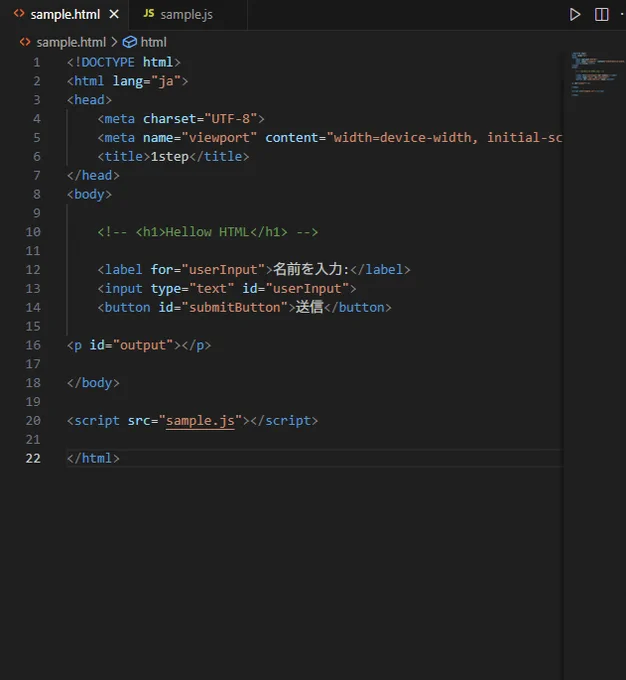This screenshot has width=626, height=680.
Task: Click the sample.html breadcrumb
Action: click(71, 42)
